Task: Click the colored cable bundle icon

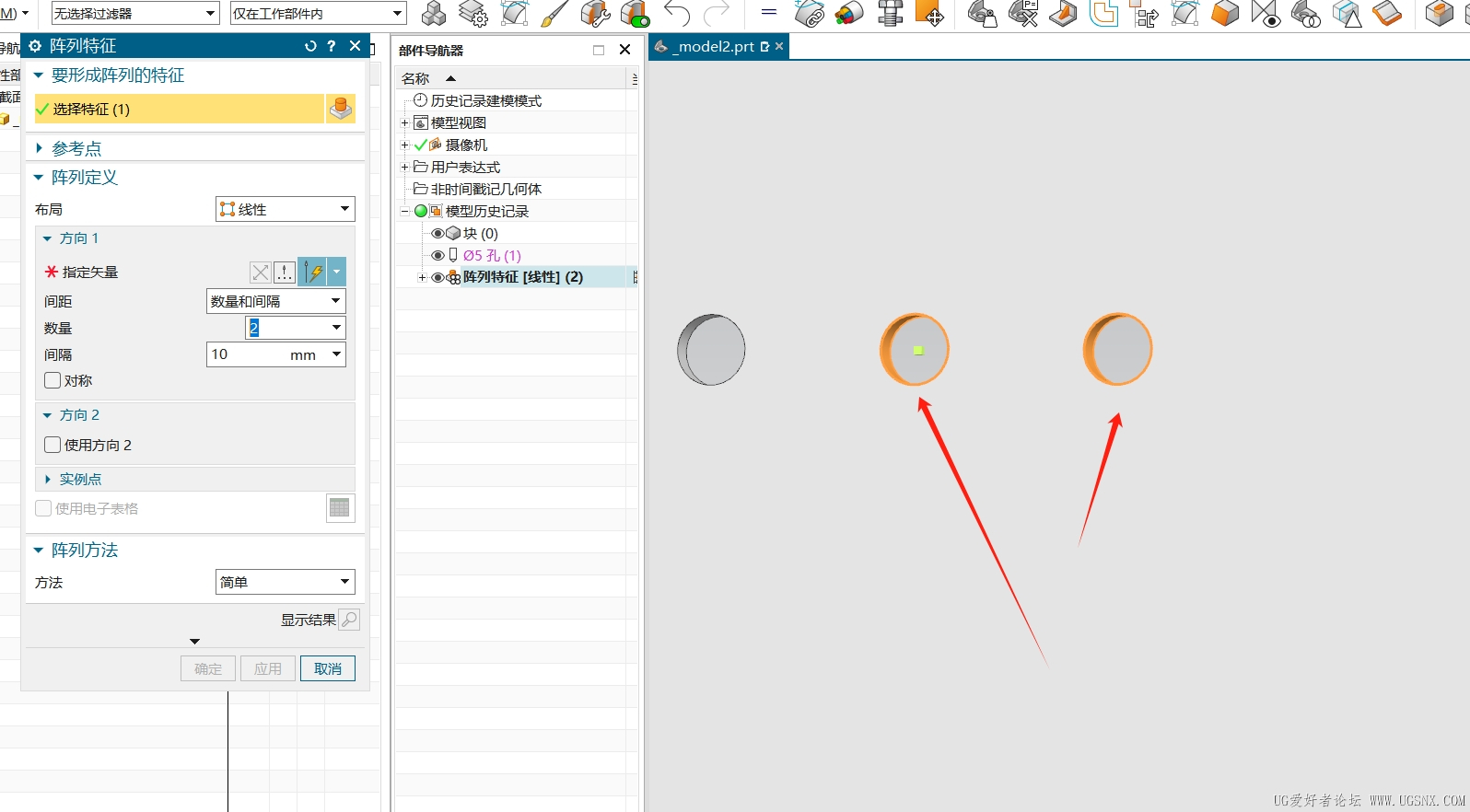Action: [849, 14]
